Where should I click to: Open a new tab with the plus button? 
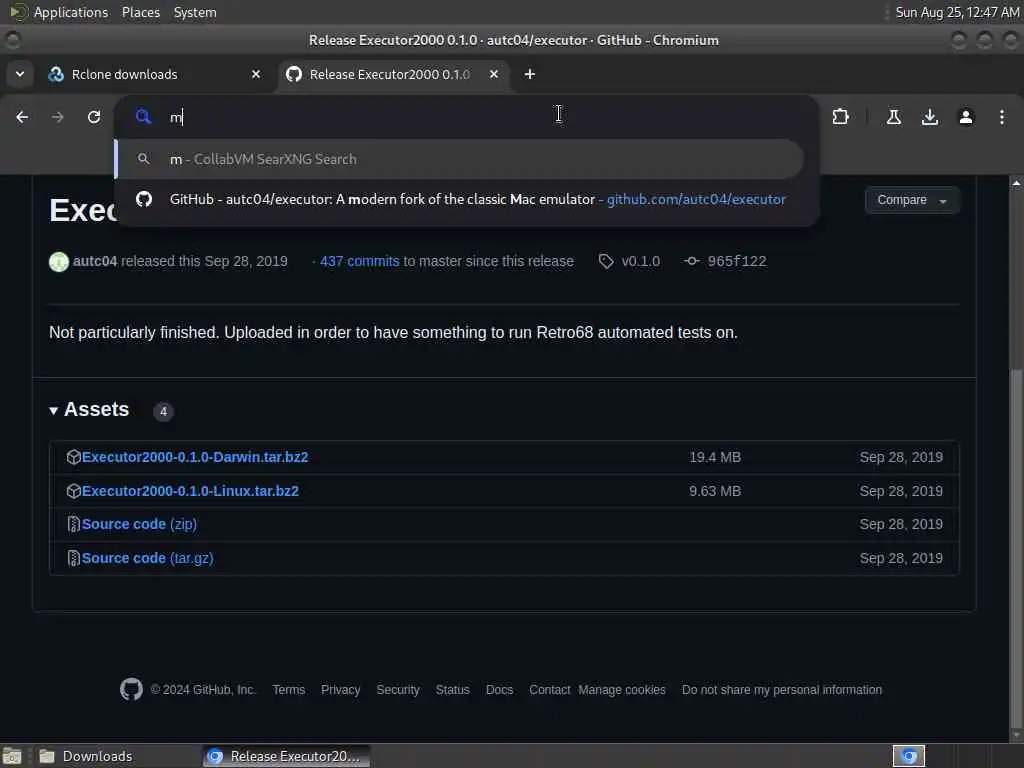tap(530, 74)
